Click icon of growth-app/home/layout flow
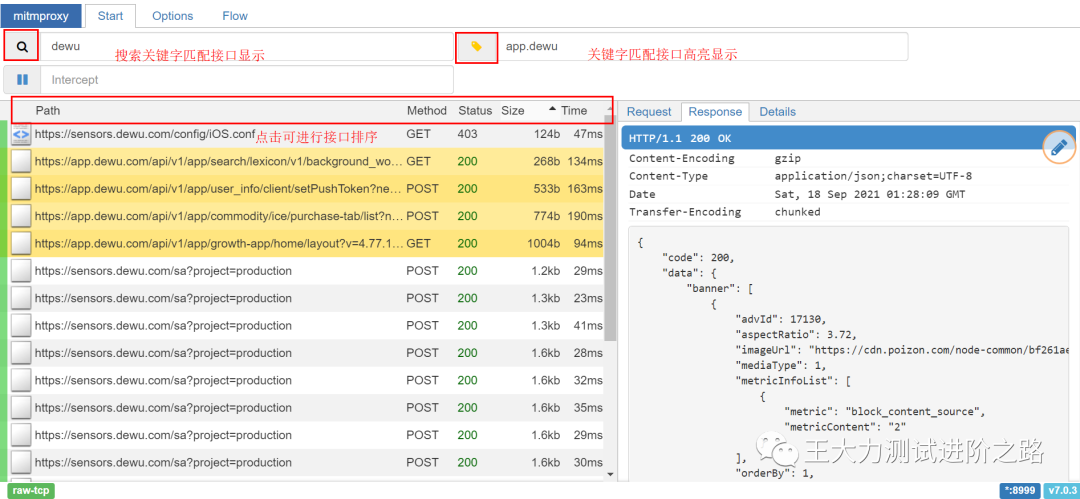1080x499 pixels. (x=21, y=243)
